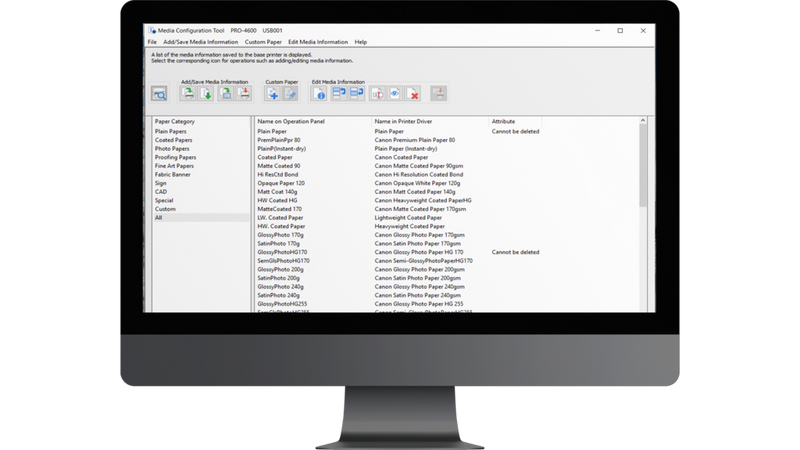Select the Custom category
This screenshot has width=800, height=450.
(165, 209)
